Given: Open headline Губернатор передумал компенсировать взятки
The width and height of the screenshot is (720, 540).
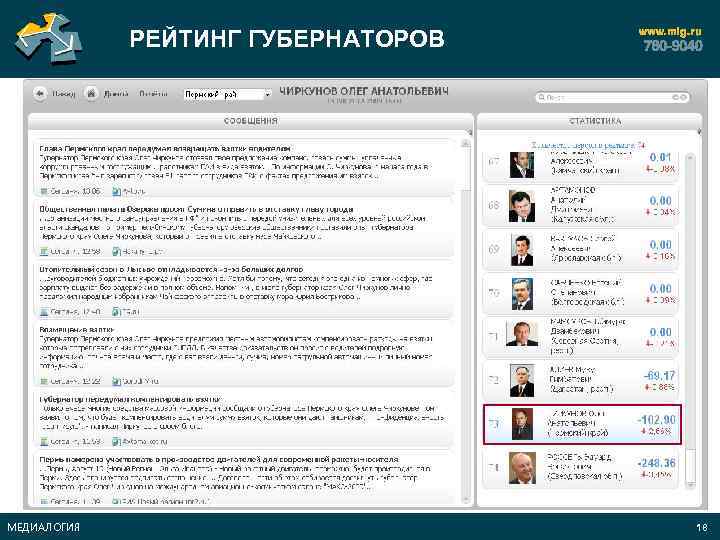Looking at the screenshot, I should click(x=131, y=399).
